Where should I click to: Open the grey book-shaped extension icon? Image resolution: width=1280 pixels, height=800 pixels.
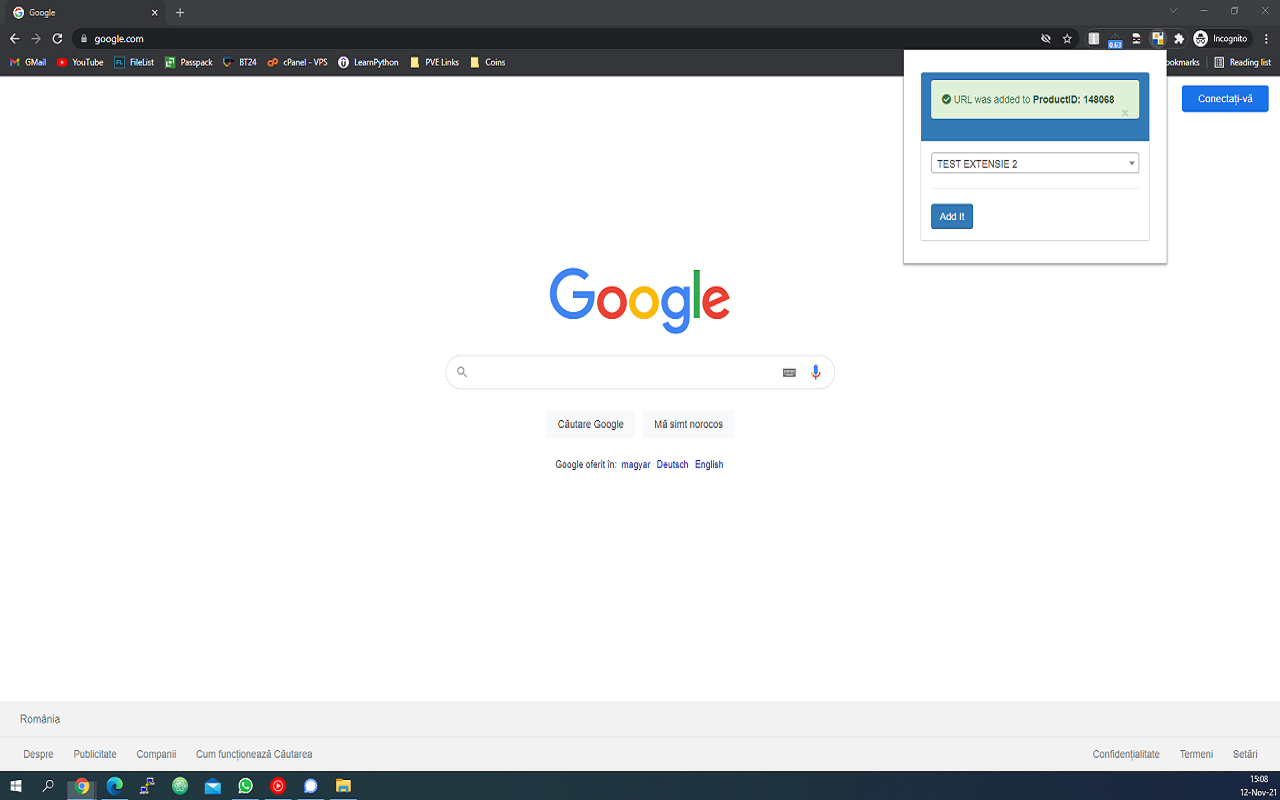pyautogui.click(x=1094, y=38)
